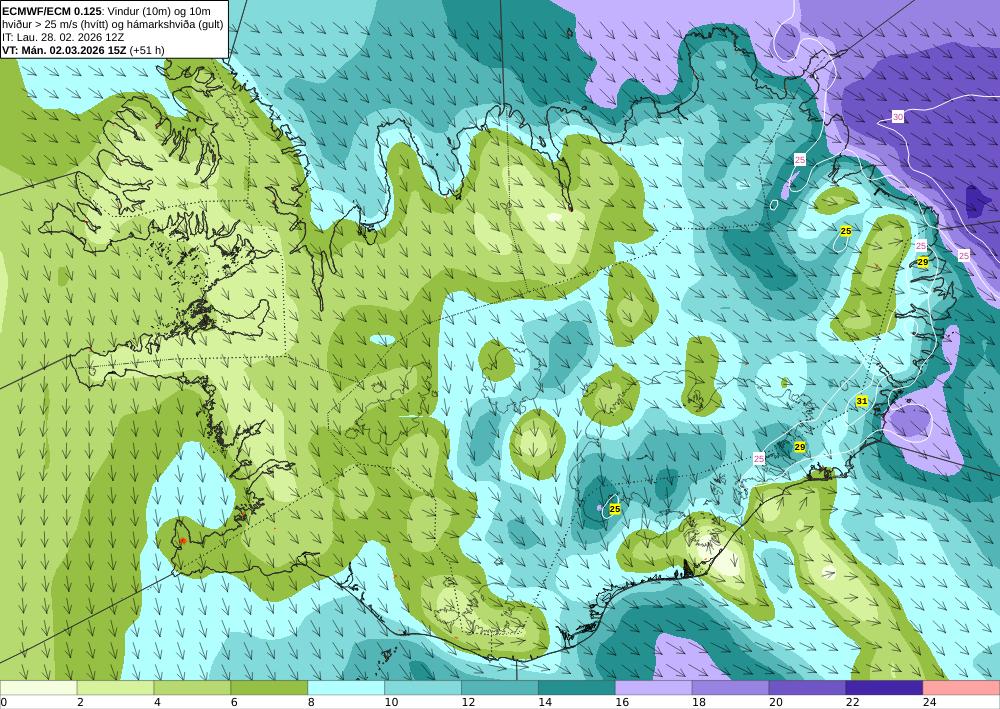This screenshot has height=709, width=1000.
Task: Pick the 12–14 m/s teal legend swatch
Action: pyautogui.click(x=500, y=688)
